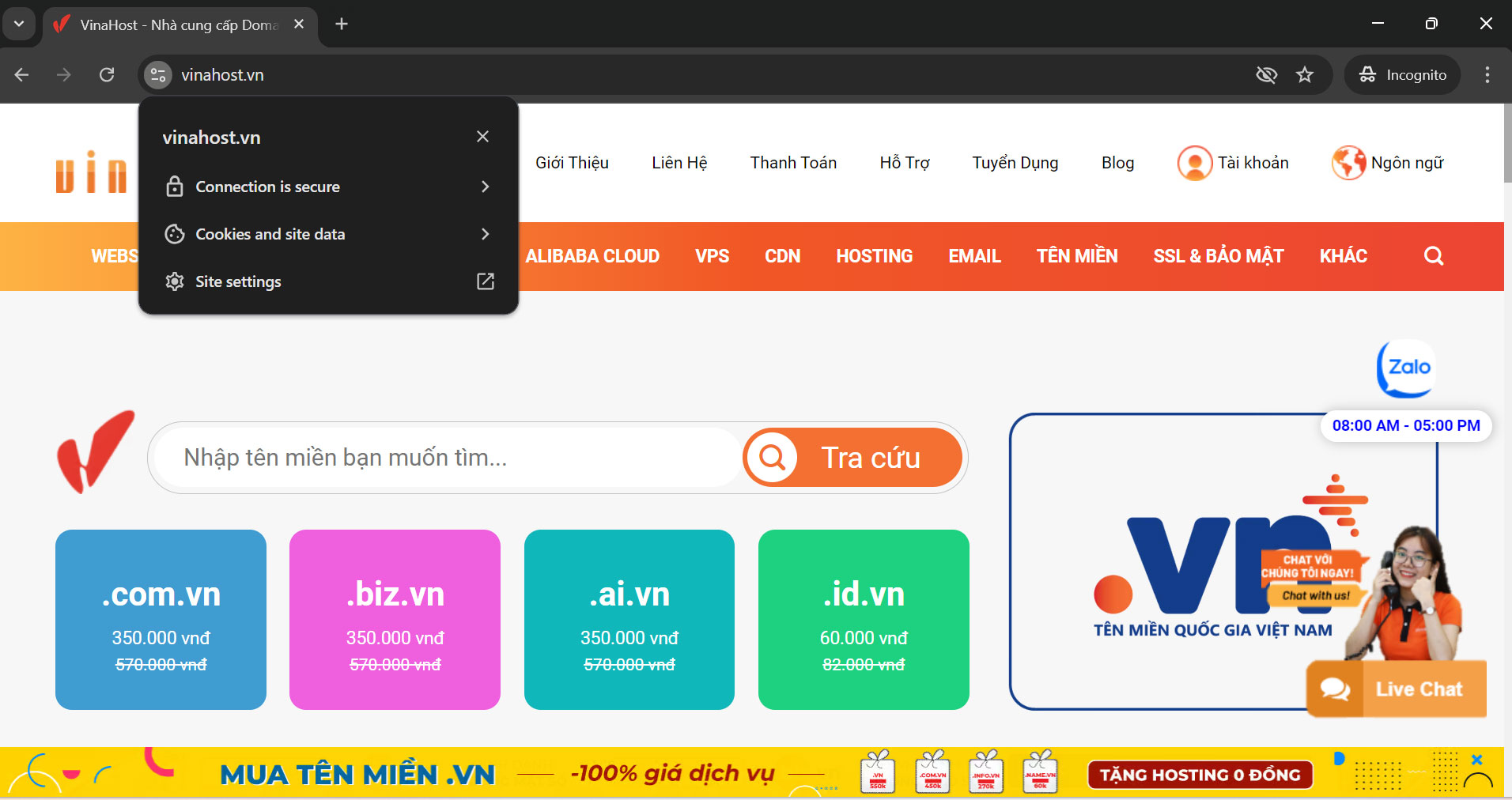1512x800 pixels.
Task: Open a new tab with the plus button
Action: (342, 24)
